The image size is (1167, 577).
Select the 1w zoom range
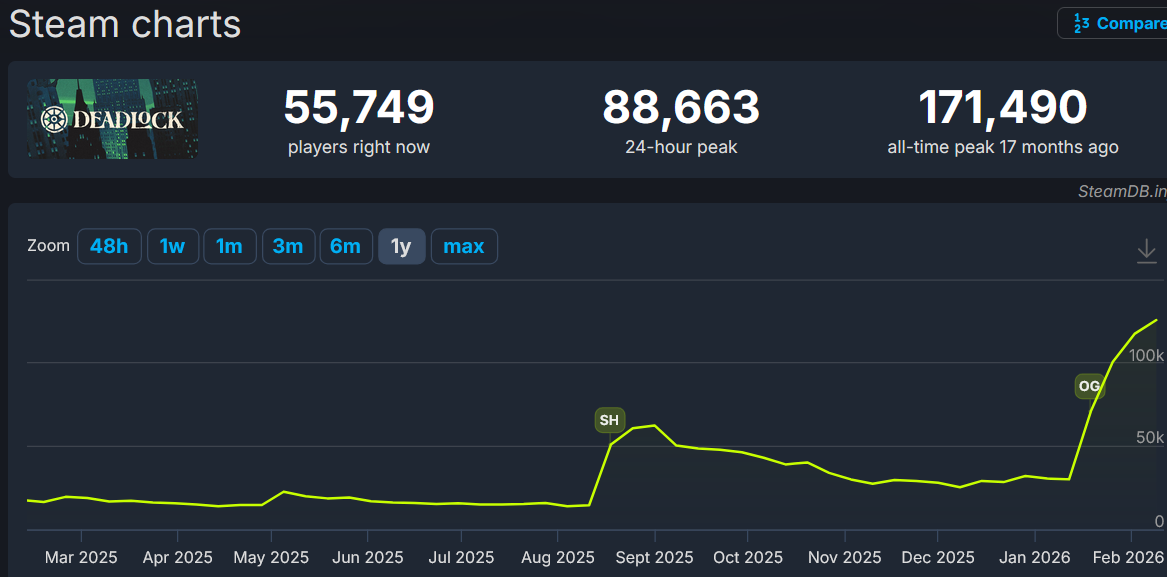173,246
